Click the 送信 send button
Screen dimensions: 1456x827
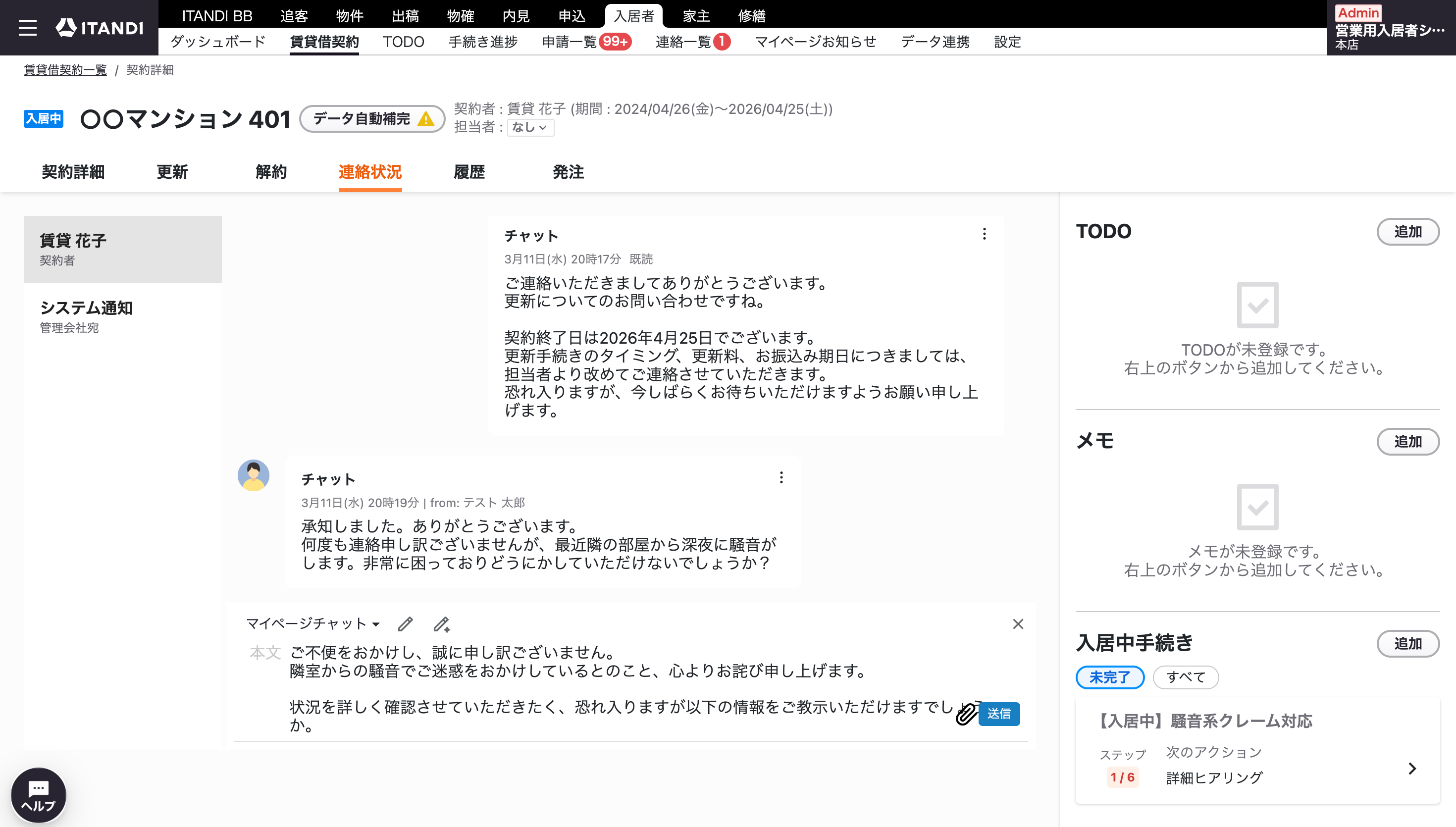click(999, 714)
